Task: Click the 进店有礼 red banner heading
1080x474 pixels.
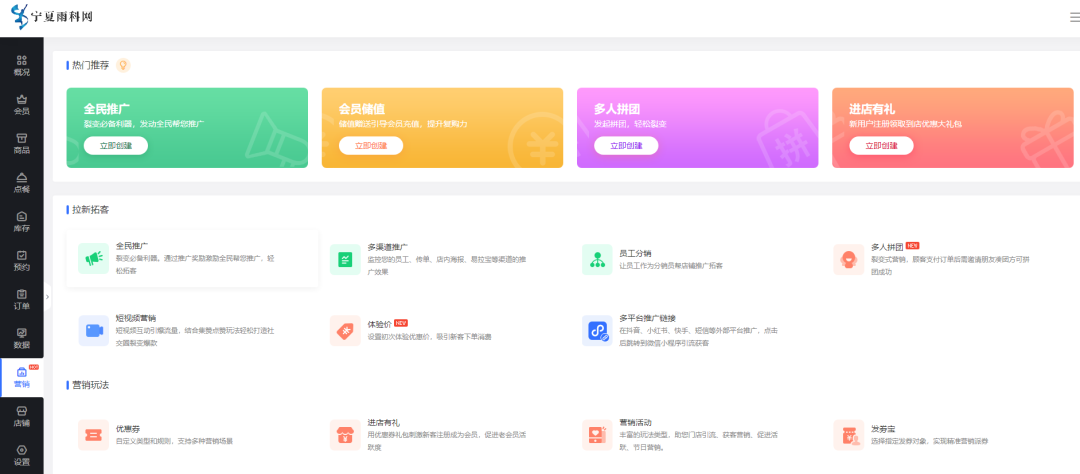Action: coord(872,108)
